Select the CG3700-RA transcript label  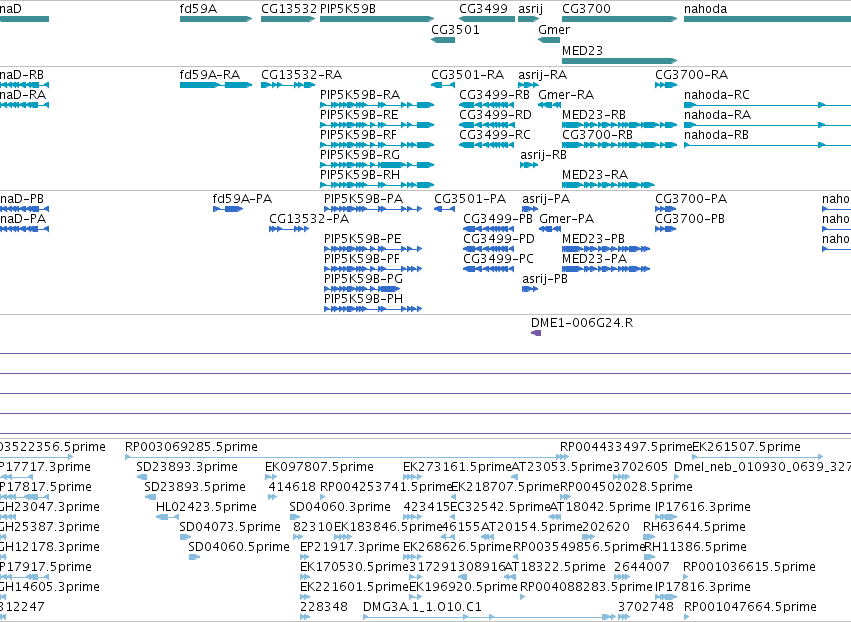point(691,74)
